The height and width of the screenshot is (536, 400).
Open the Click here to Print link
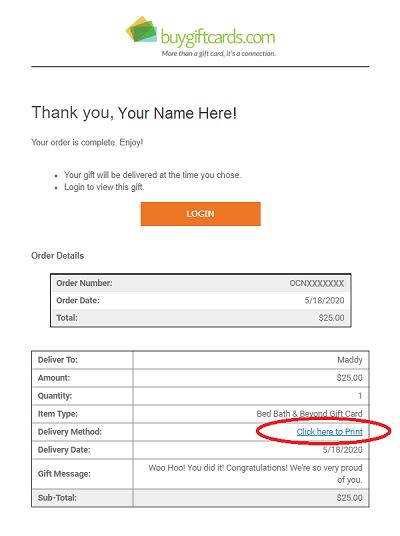coord(329,432)
